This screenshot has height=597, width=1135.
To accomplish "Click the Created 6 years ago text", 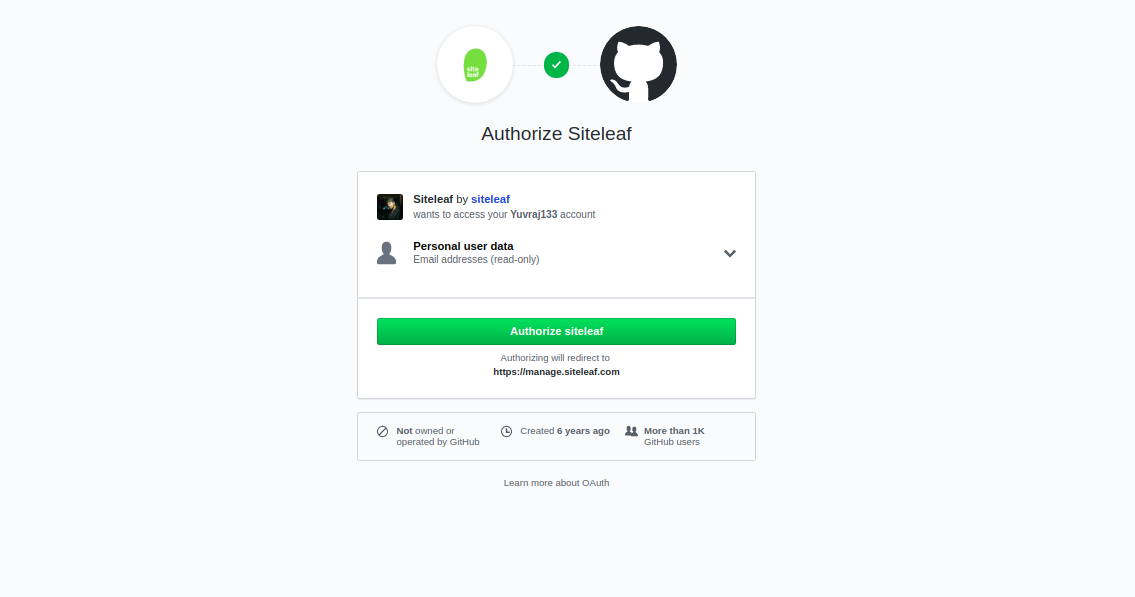I will 565,431.
